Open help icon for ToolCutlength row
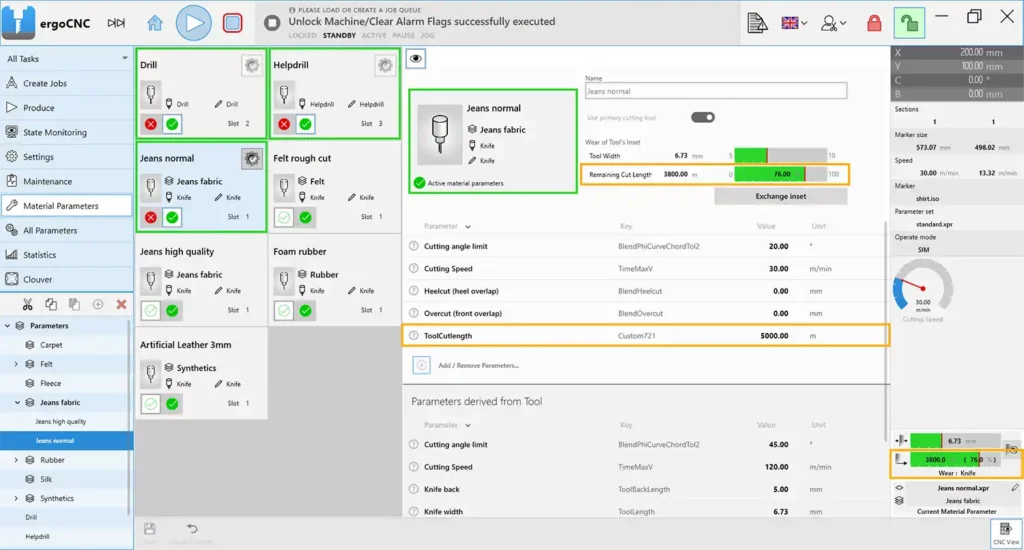1024x550 pixels. (413, 336)
